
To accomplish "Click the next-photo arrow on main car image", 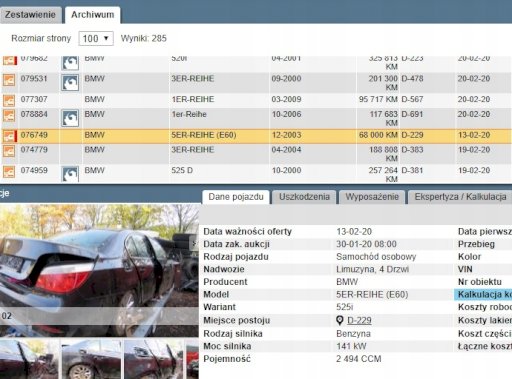I will tap(194, 243).
